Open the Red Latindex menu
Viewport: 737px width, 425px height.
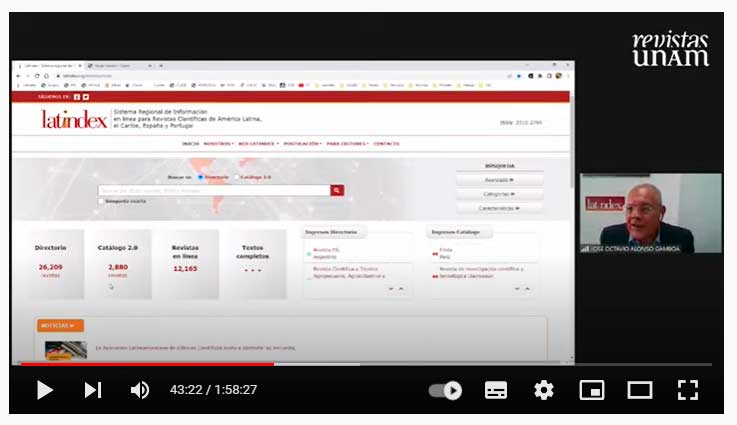(x=259, y=144)
